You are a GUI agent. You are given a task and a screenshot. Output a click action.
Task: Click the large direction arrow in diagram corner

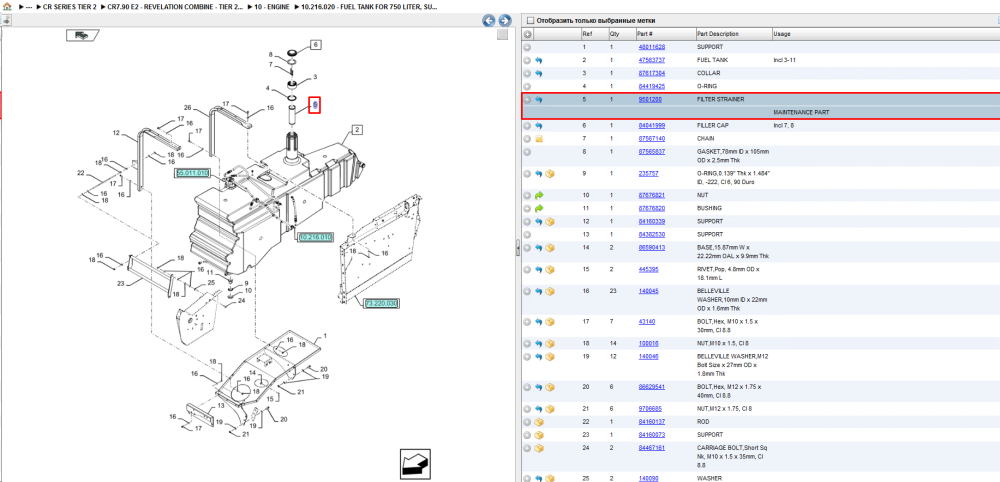tap(417, 464)
